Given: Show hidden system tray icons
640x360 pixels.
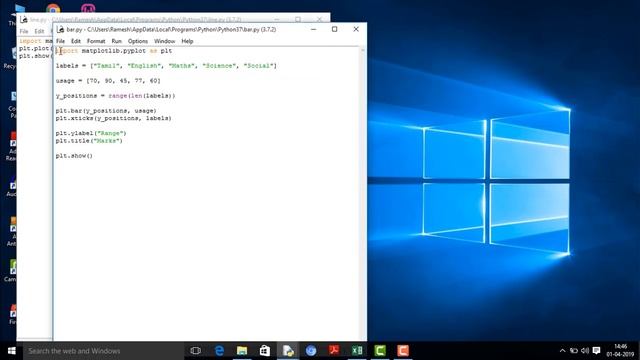Looking at the screenshot, I should 562,351.
